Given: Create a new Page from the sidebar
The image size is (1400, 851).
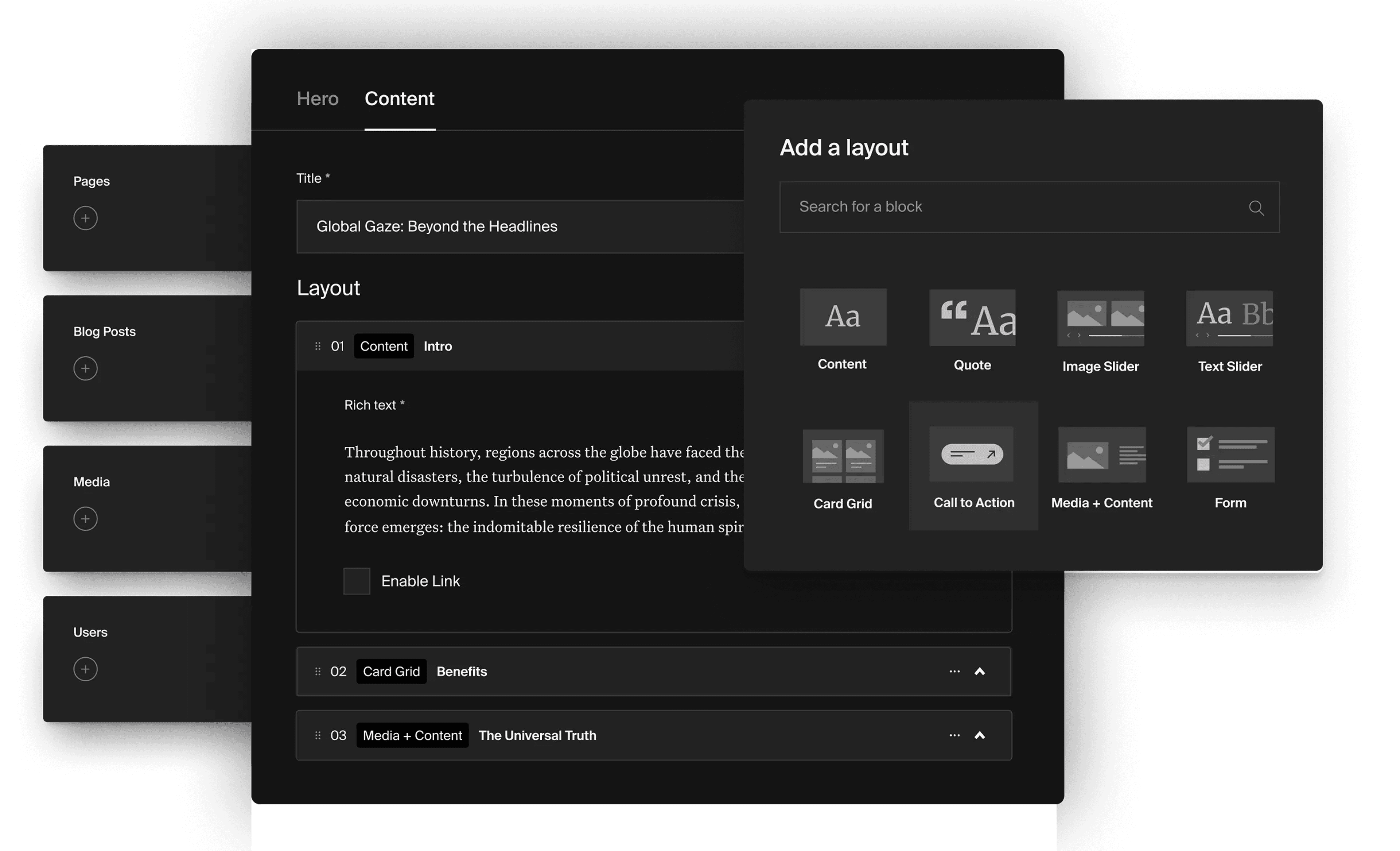Looking at the screenshot, I should pos(86,218).
